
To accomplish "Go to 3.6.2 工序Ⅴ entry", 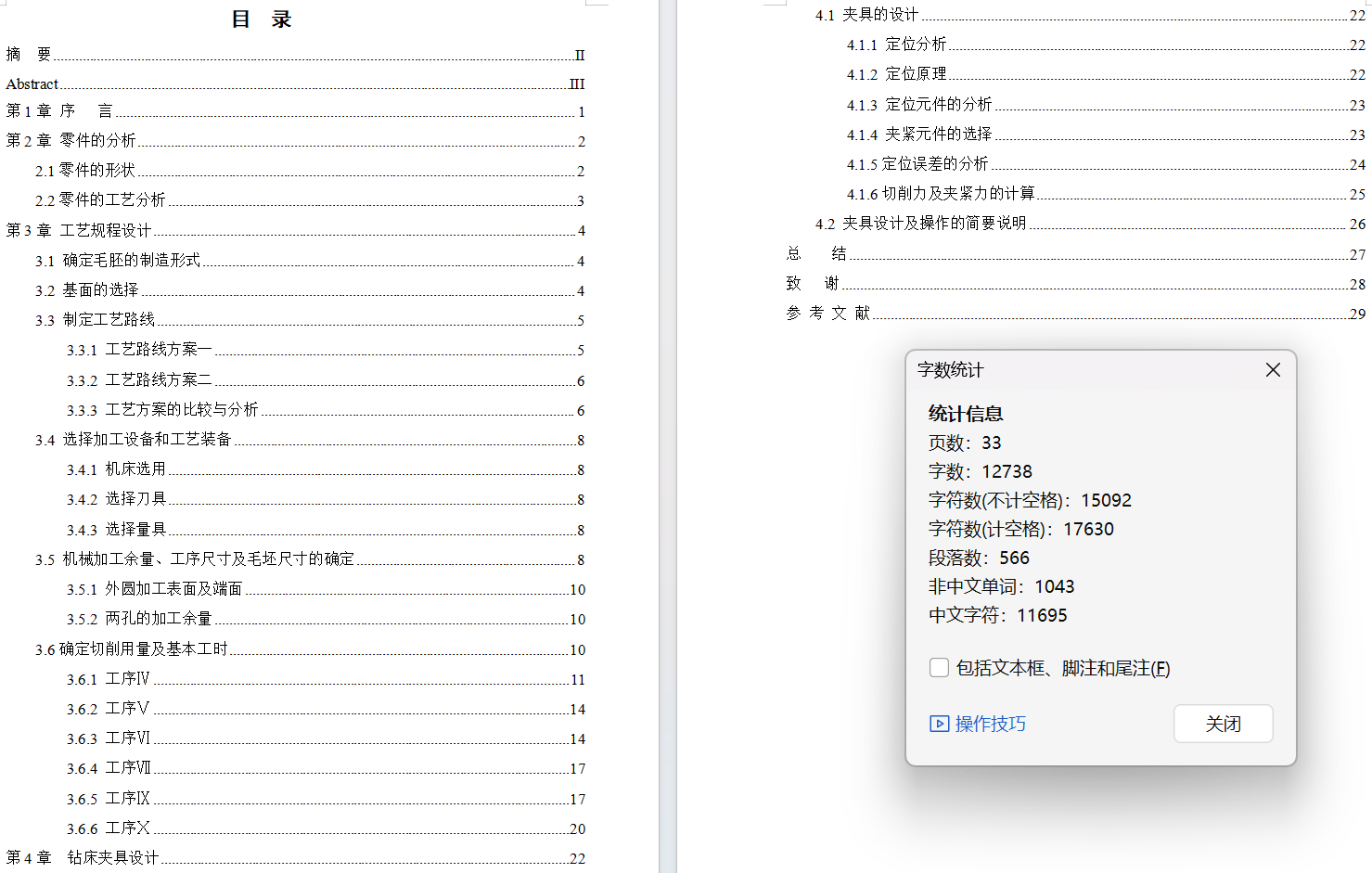I will pyautogui.click(x=326, y=709).
